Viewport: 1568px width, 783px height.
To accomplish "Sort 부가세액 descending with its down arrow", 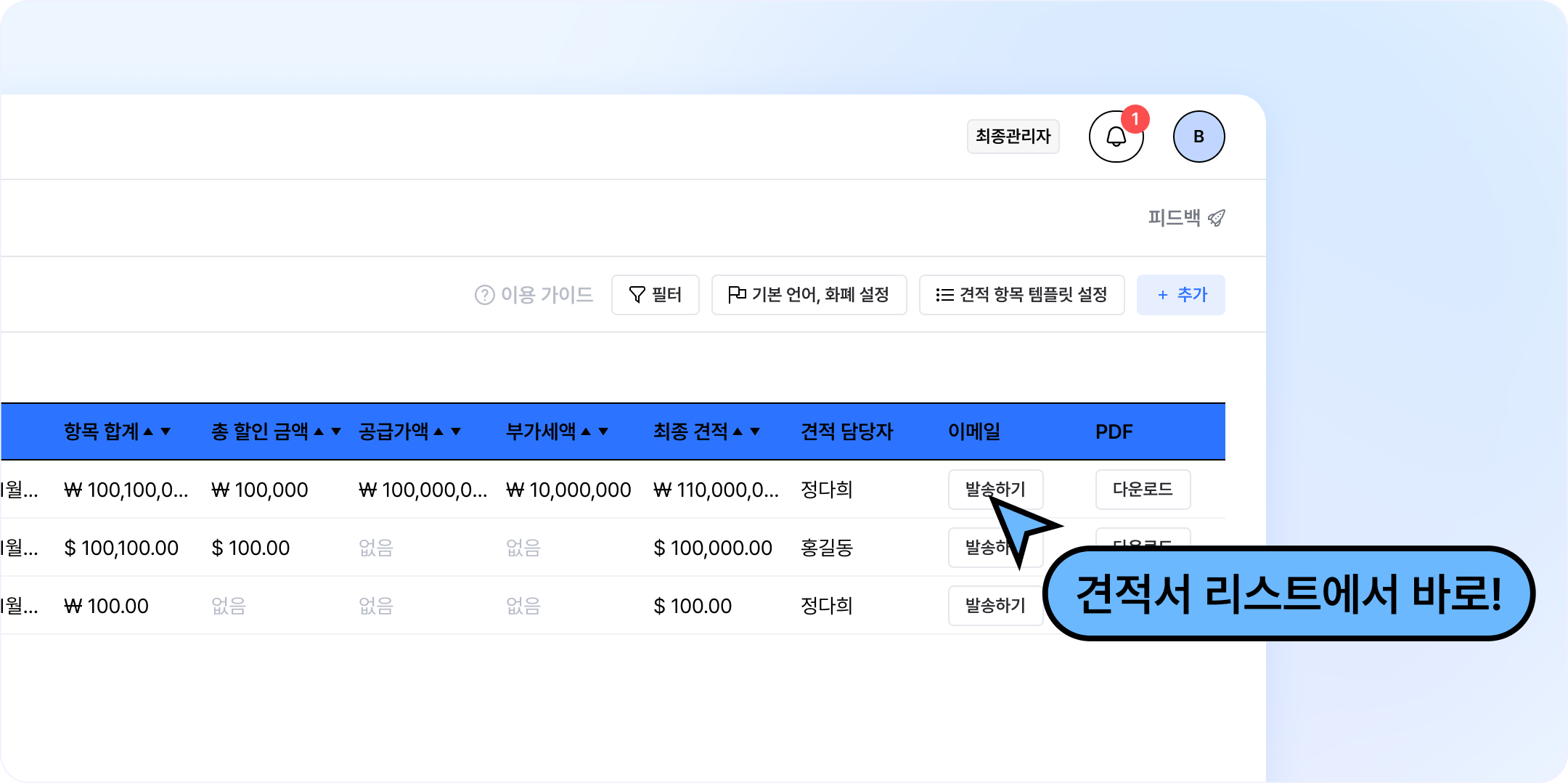I will [x=603, y=431].
